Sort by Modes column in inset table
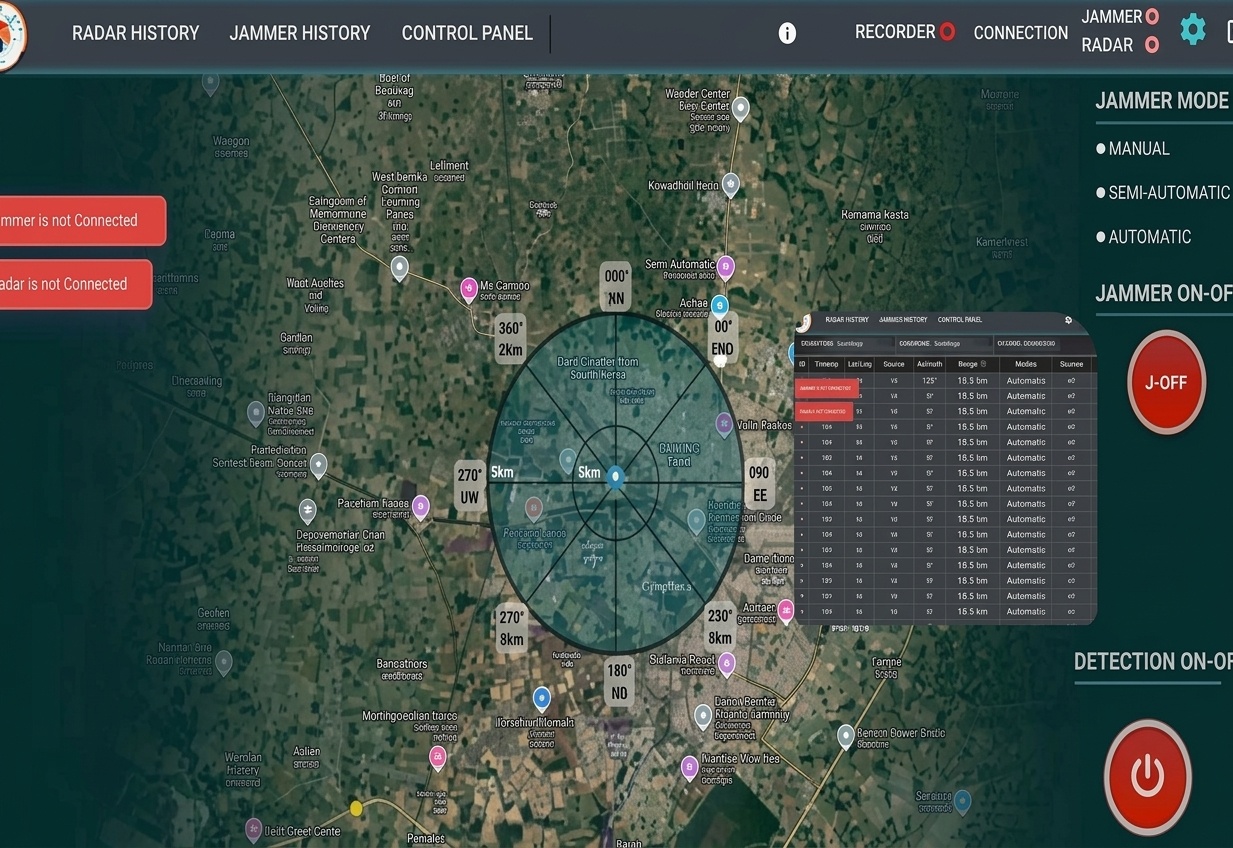Image resolution: width=1233 pixels, height=848 pixels. pos(1026,364)
